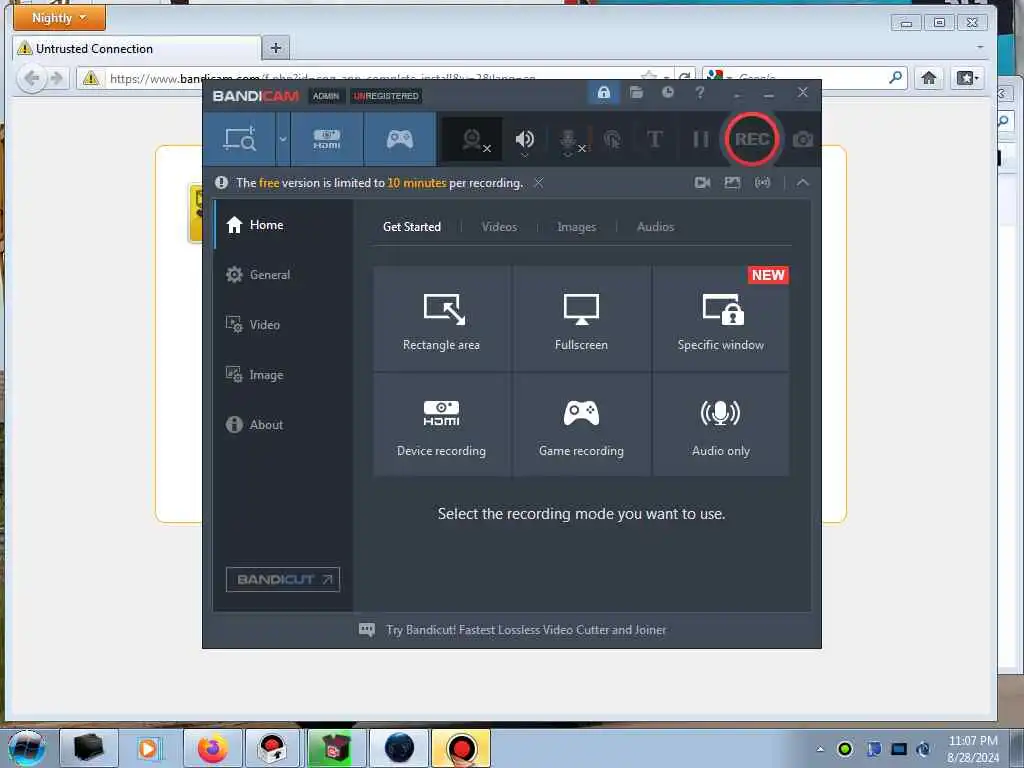Dismiss the free version limit notice
The height and width of the screenshot is (768, 1024).
click(x=538, y=183)
